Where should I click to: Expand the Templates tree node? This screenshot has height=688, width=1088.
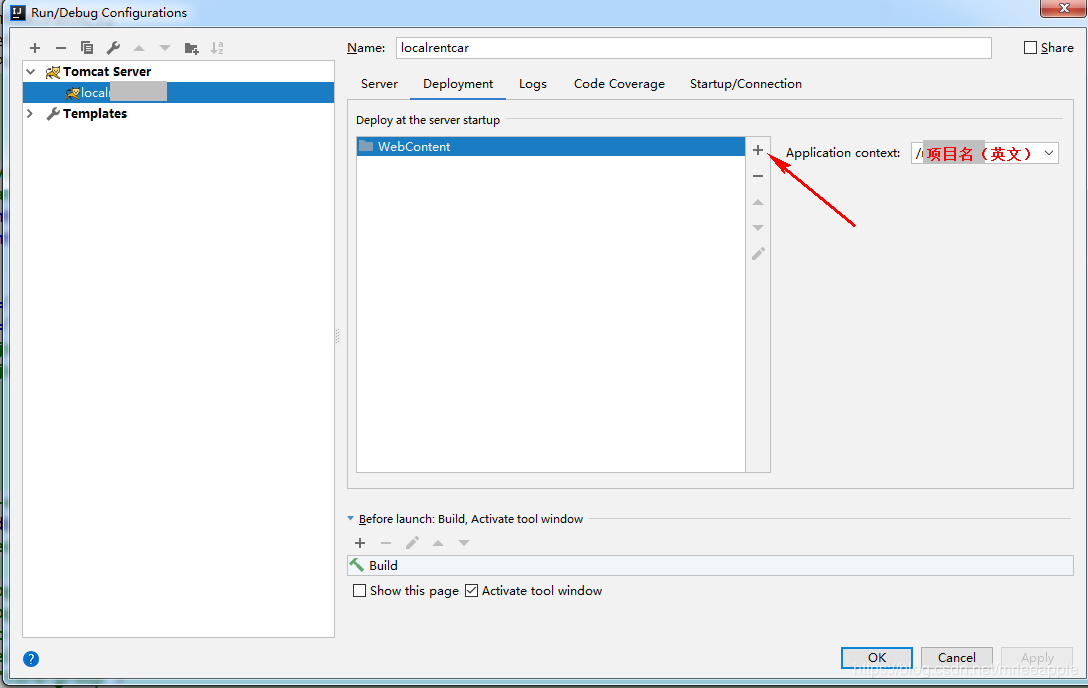click(30, 113)
